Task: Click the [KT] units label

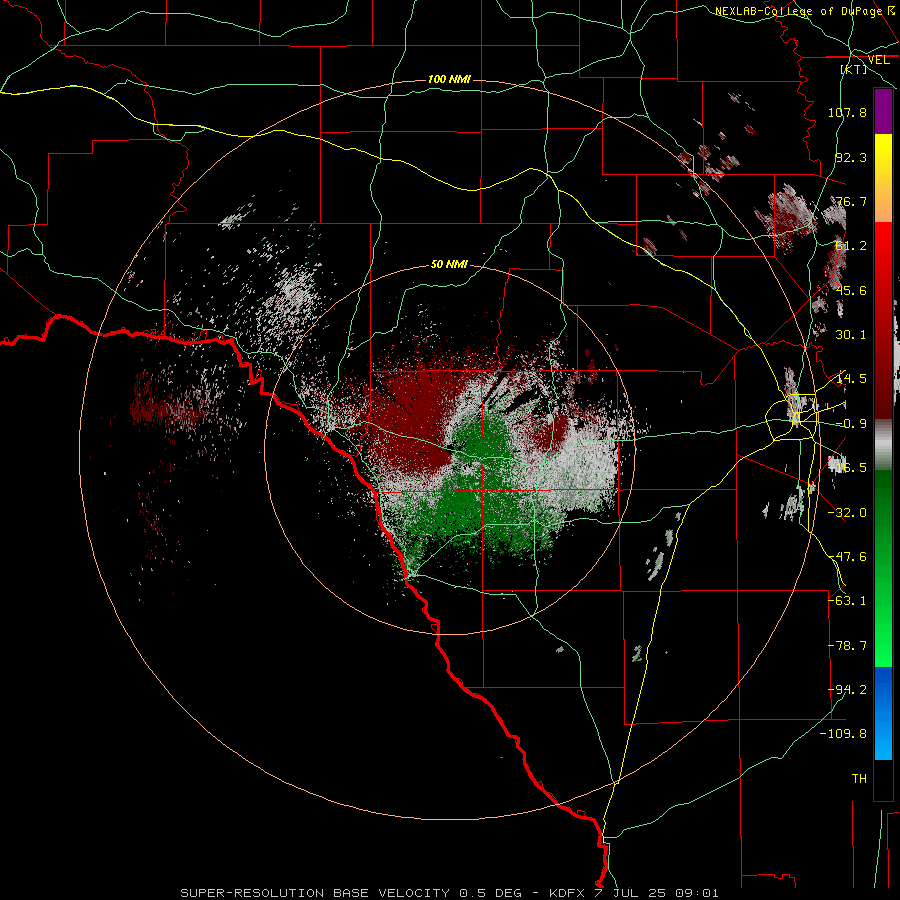Action: [x=854, y=69]
